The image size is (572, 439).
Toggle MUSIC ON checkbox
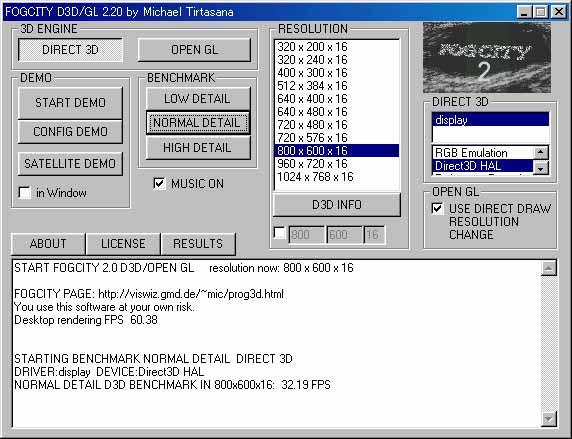(x=159, y=183)
